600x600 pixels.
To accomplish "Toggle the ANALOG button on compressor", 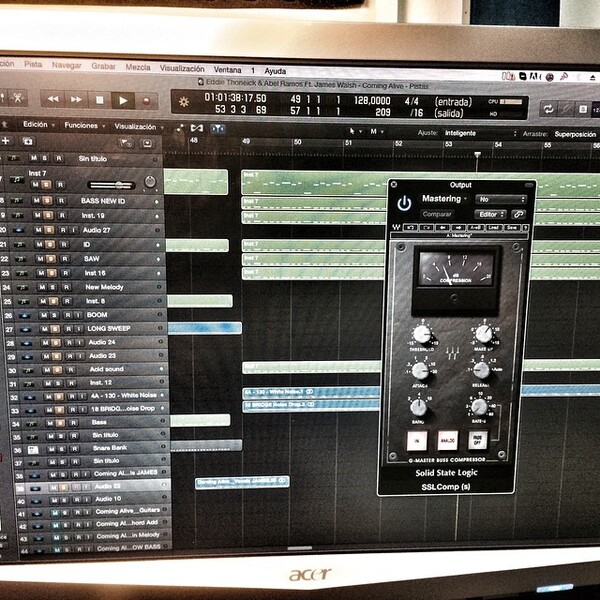I will 447,441.
